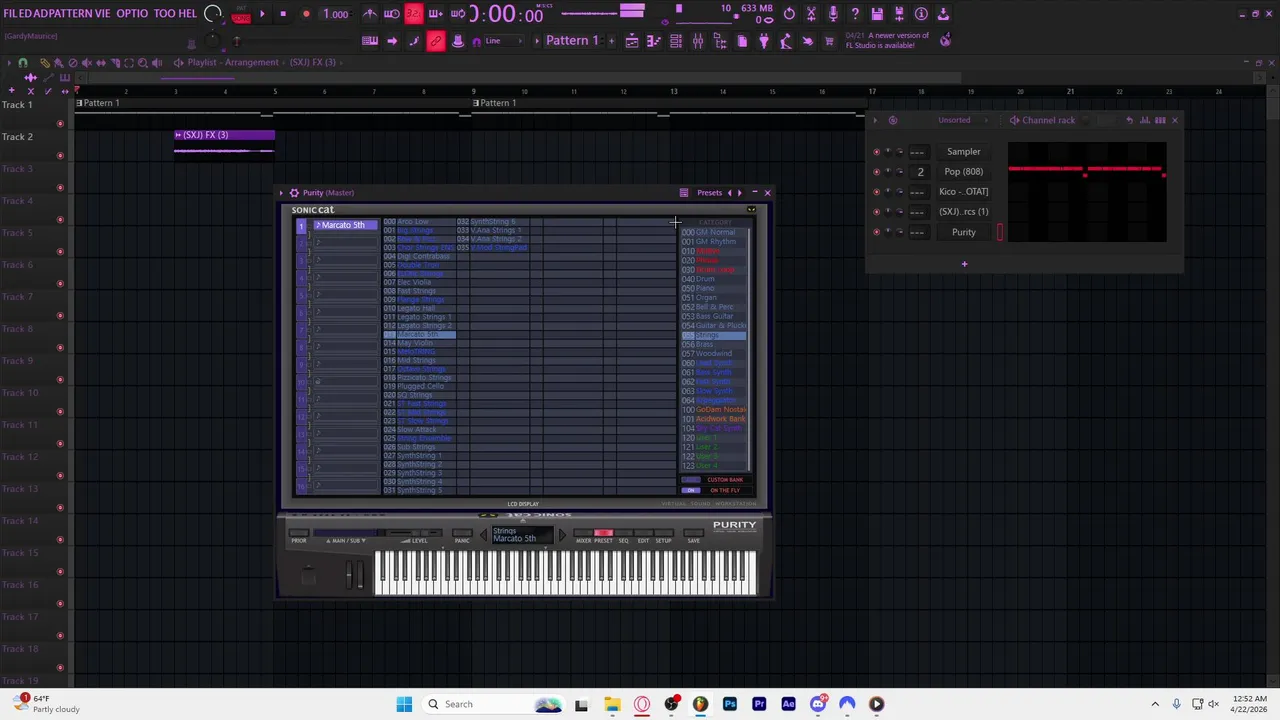
Task: Open the Purity gear settings icon
Action: point(294,192)
